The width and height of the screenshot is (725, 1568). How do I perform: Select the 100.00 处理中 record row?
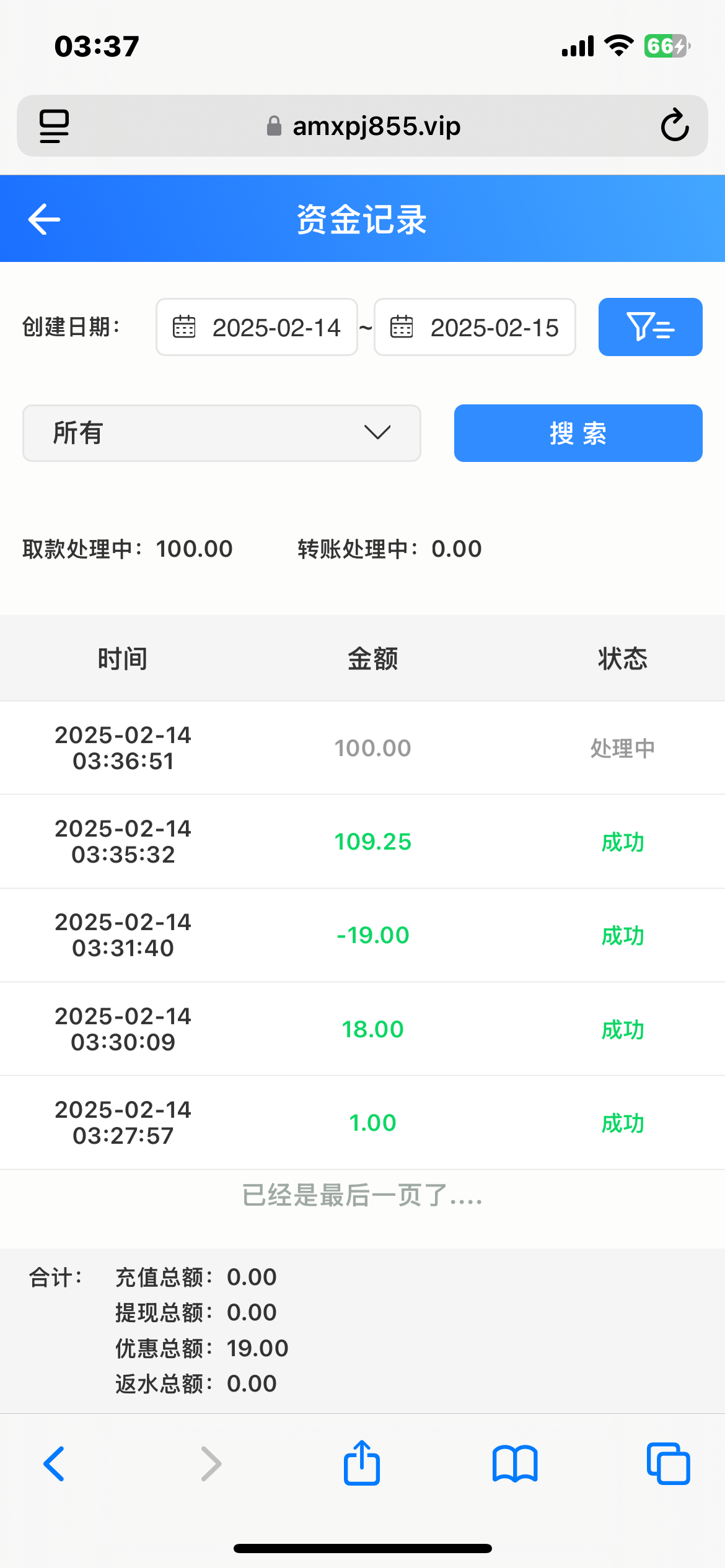point(362,748)
